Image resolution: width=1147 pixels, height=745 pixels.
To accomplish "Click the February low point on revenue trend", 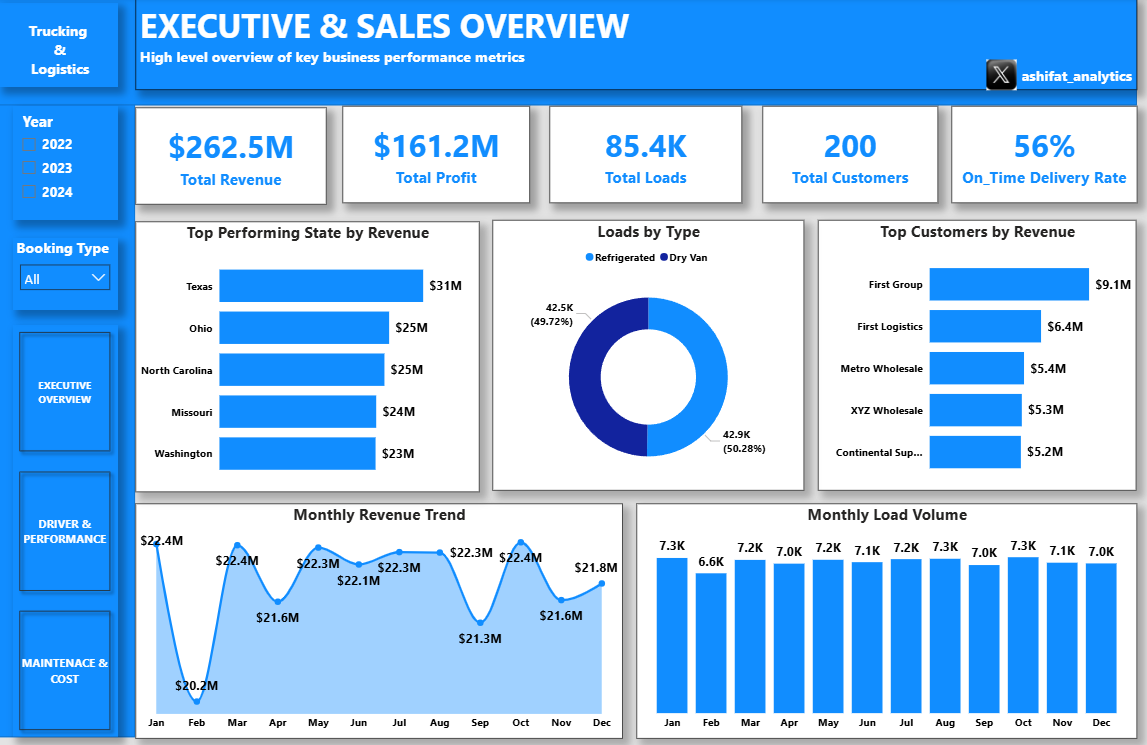I will (197, 701).
